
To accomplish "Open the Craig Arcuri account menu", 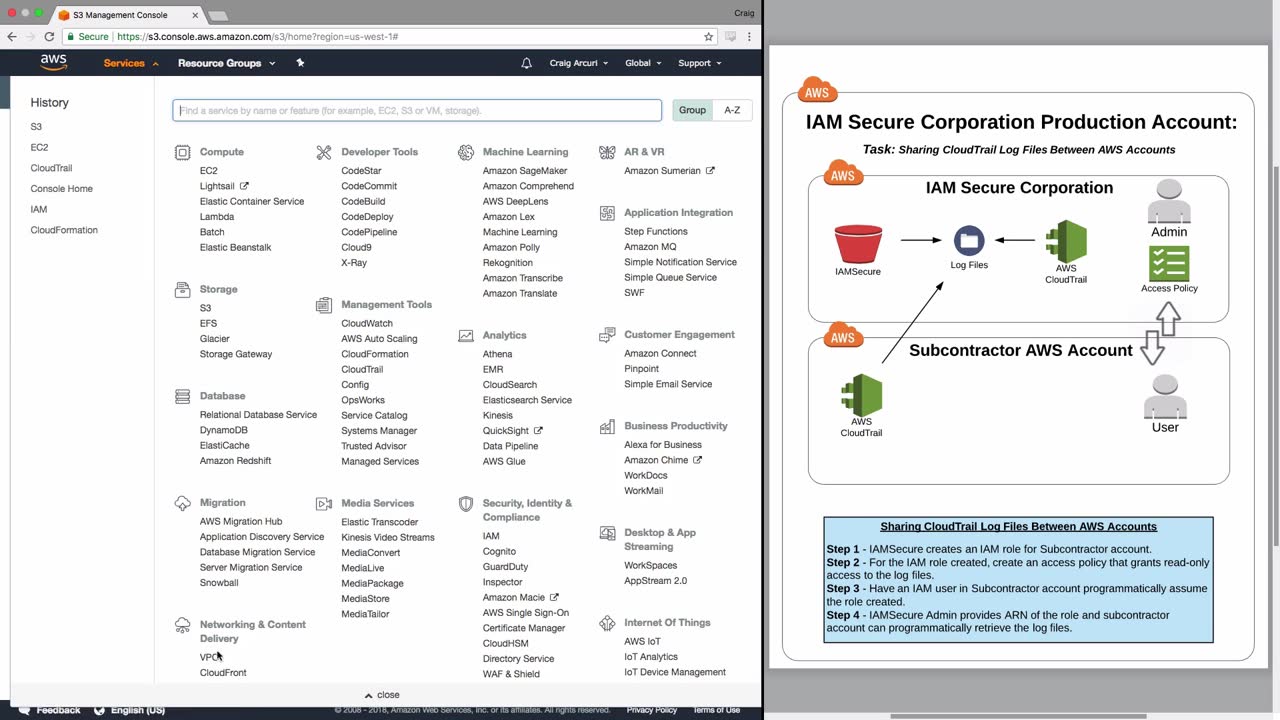I will (x=579, y=63).
